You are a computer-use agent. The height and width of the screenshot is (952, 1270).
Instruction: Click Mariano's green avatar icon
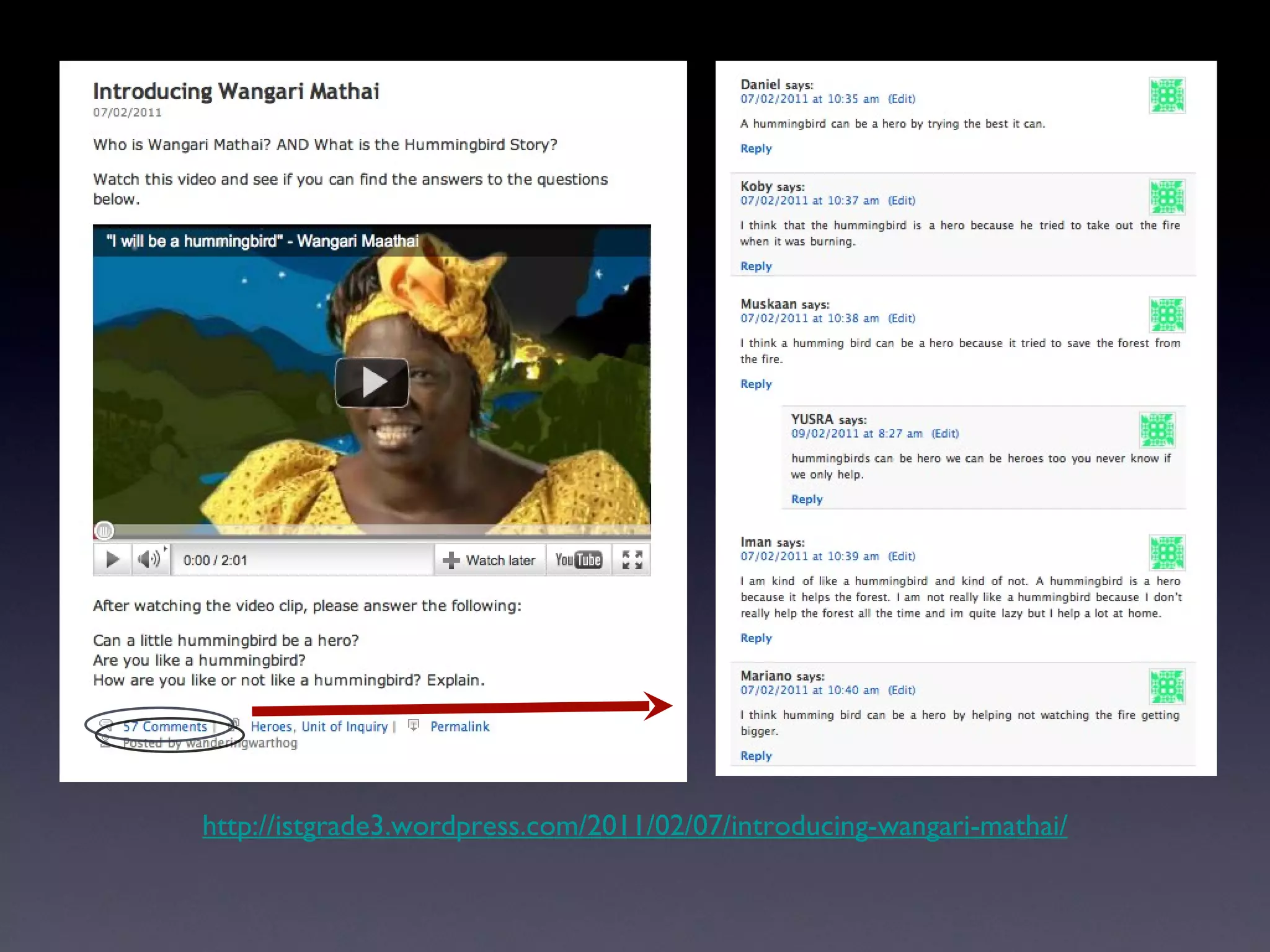[x=1167, y=687]
